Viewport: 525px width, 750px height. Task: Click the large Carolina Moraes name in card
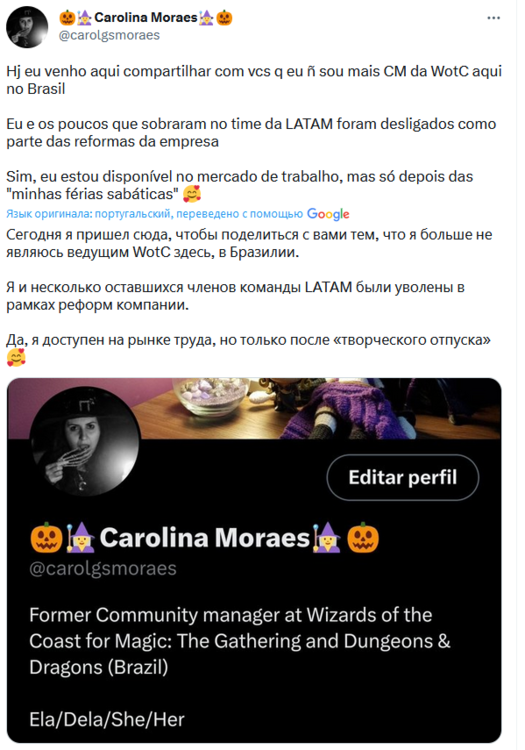click(x=205, y=538)
